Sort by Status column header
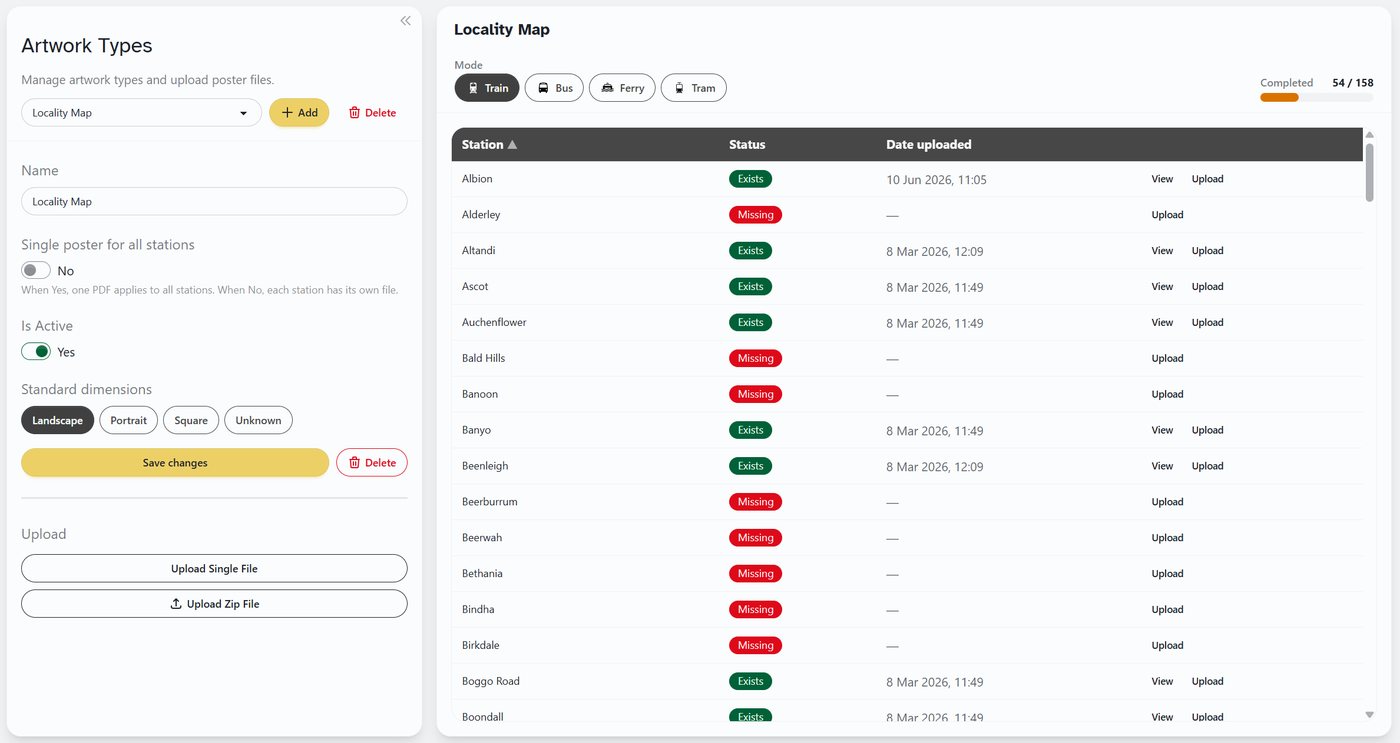Screen dimensions: 1400x743 [747, 145]
